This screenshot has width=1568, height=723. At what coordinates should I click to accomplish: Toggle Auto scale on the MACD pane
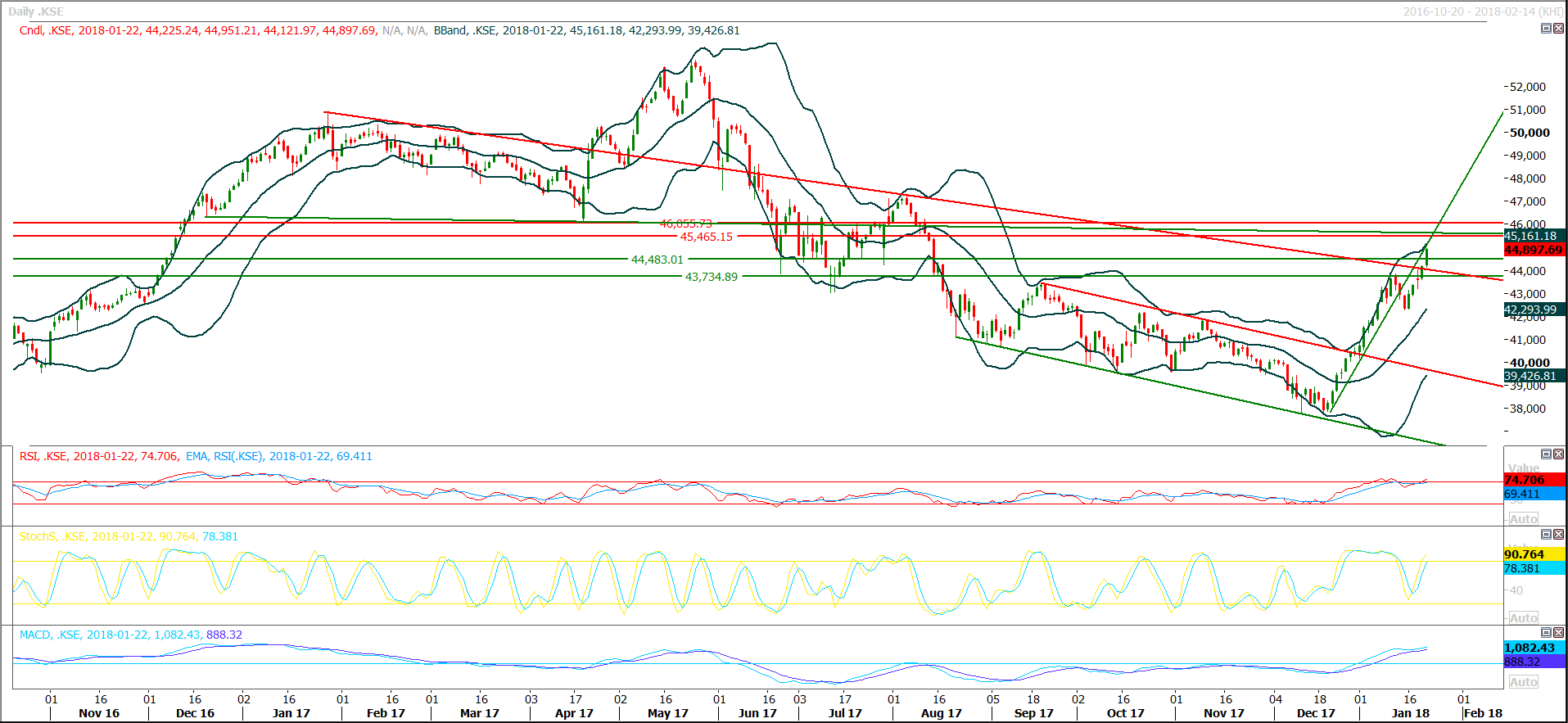click(x=1523, y=682)
